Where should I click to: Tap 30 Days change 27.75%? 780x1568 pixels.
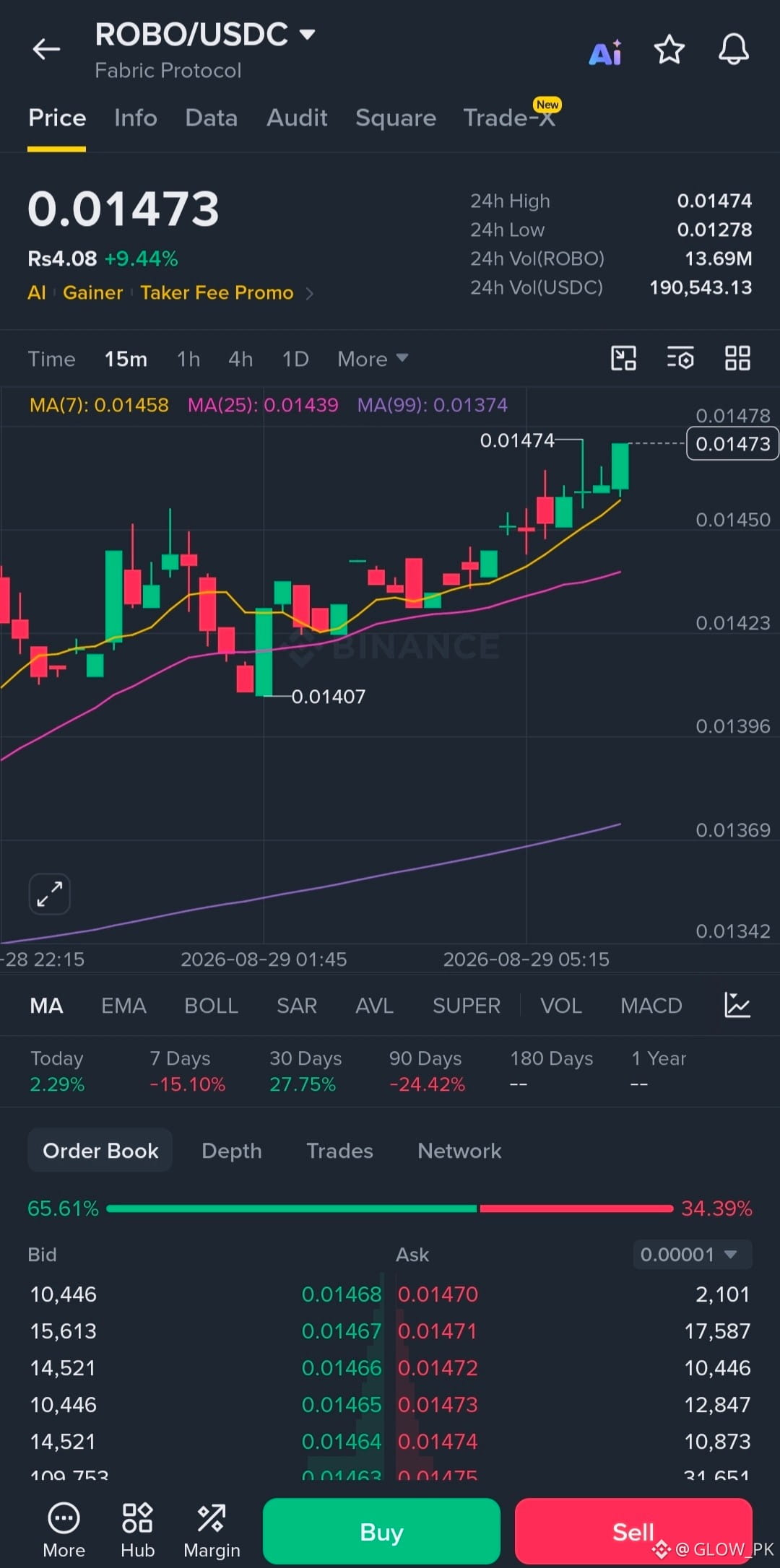coord(303,1084)
